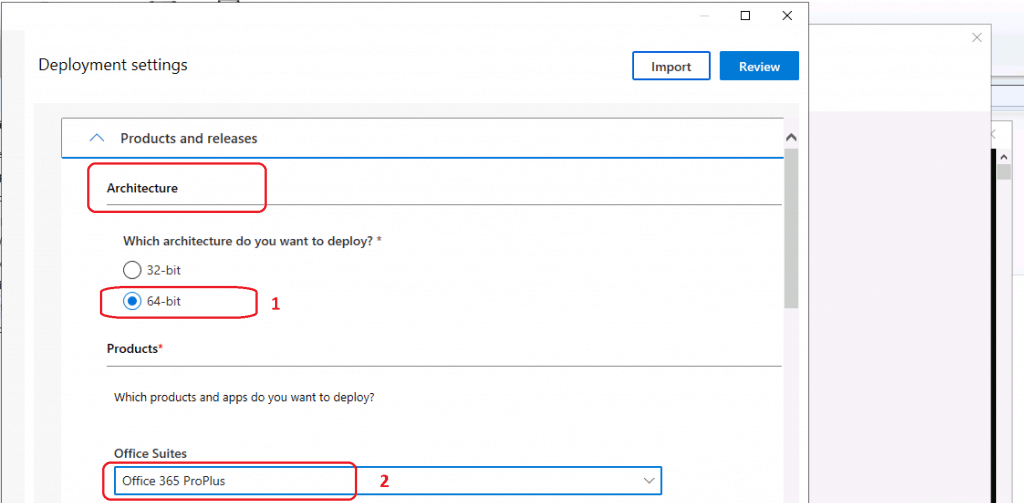Click 'Which architecture do you want to deploy?' text

pos(252,240)
